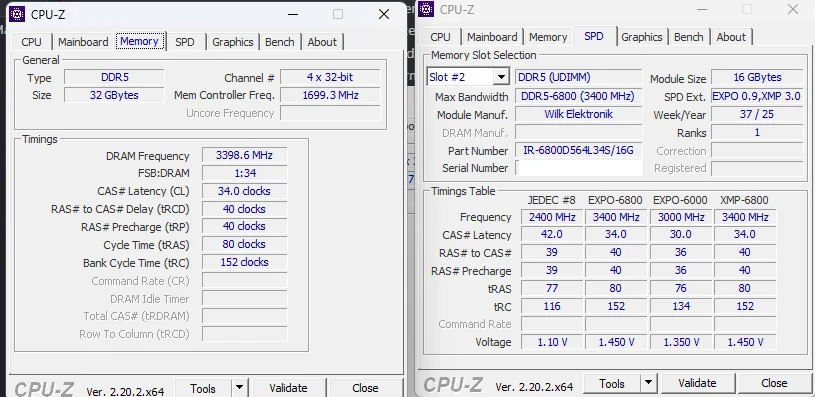This screenshot has width=815, height=397.
Task: Click the DDR5 memory Type value
Action: [114, 77]
